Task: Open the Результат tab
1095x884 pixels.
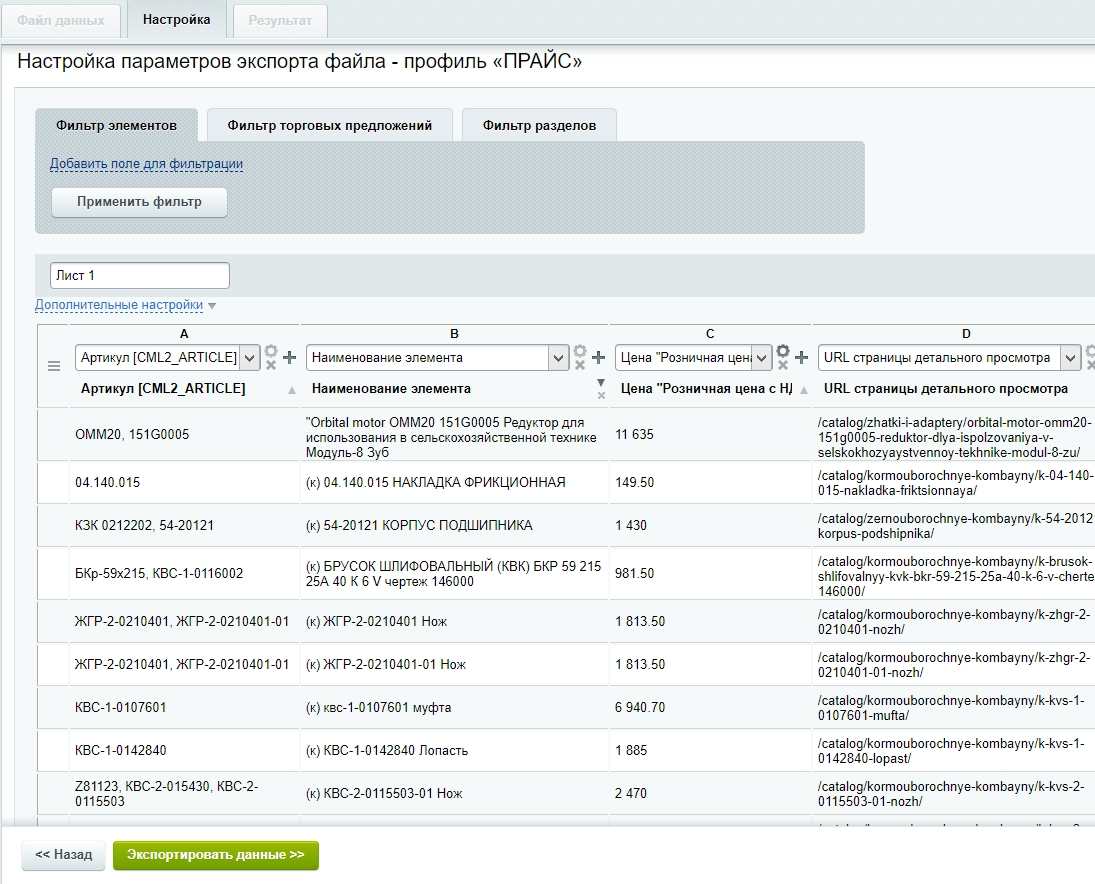Action: coord(280,20)
